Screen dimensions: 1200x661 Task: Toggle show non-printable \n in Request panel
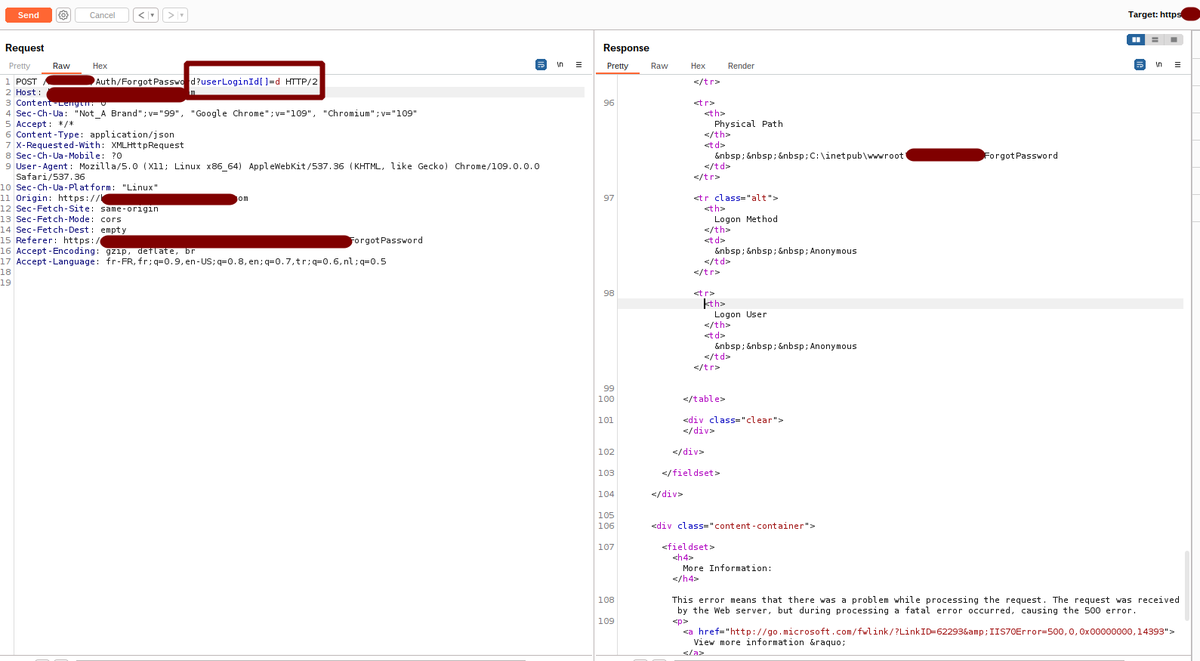pos(560,65)
